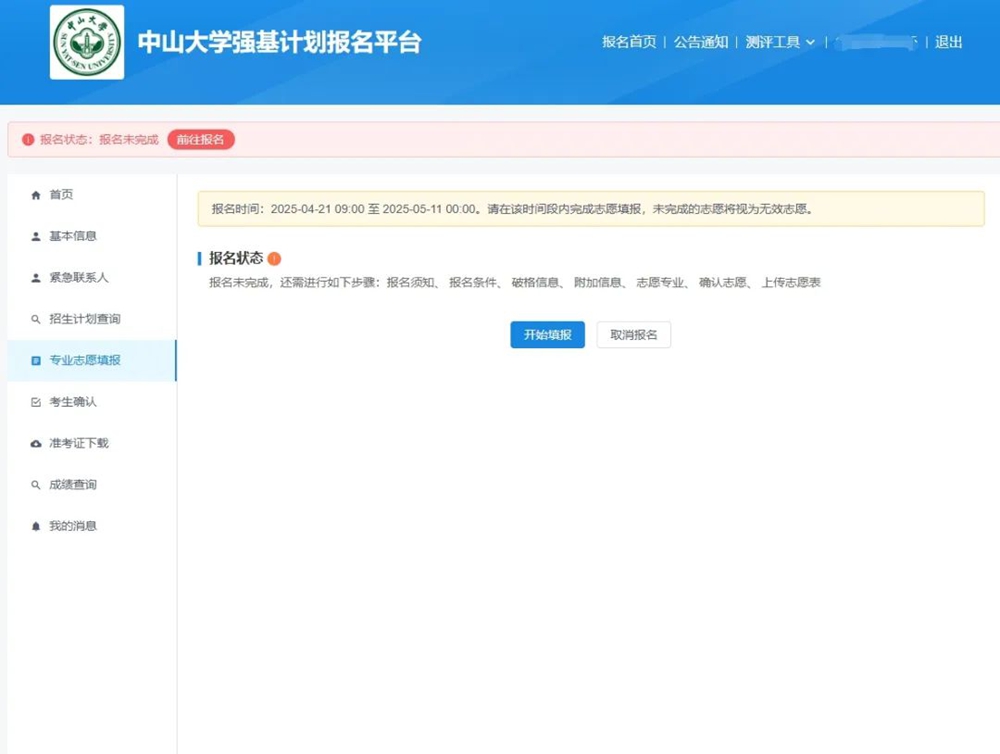The height and width of the screenshot is (754, 1000).
Task: Click the home icon beside 首页
Action: coord(36,195)
